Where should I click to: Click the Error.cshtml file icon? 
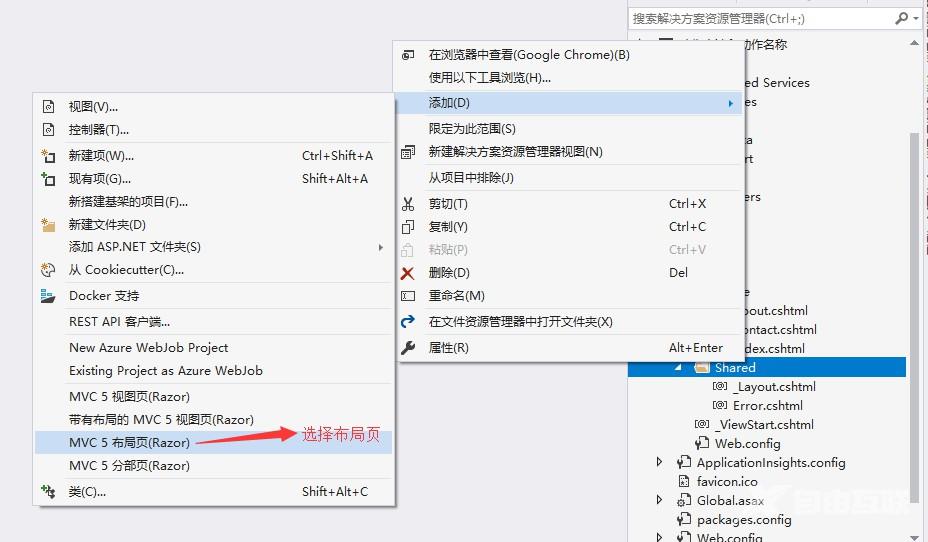[720, 405]
